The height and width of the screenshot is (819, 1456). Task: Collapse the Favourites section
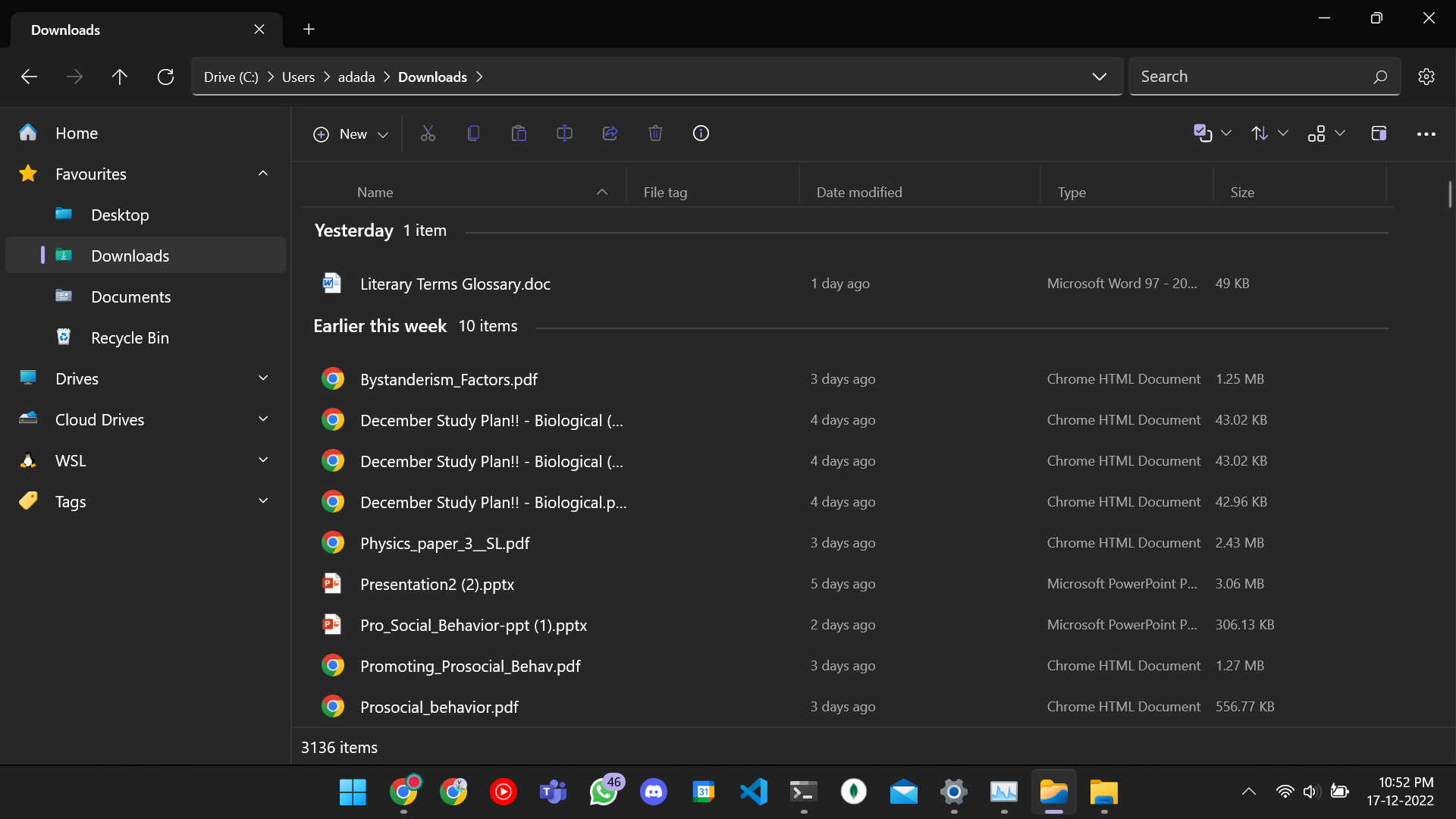tap(262, 173)
